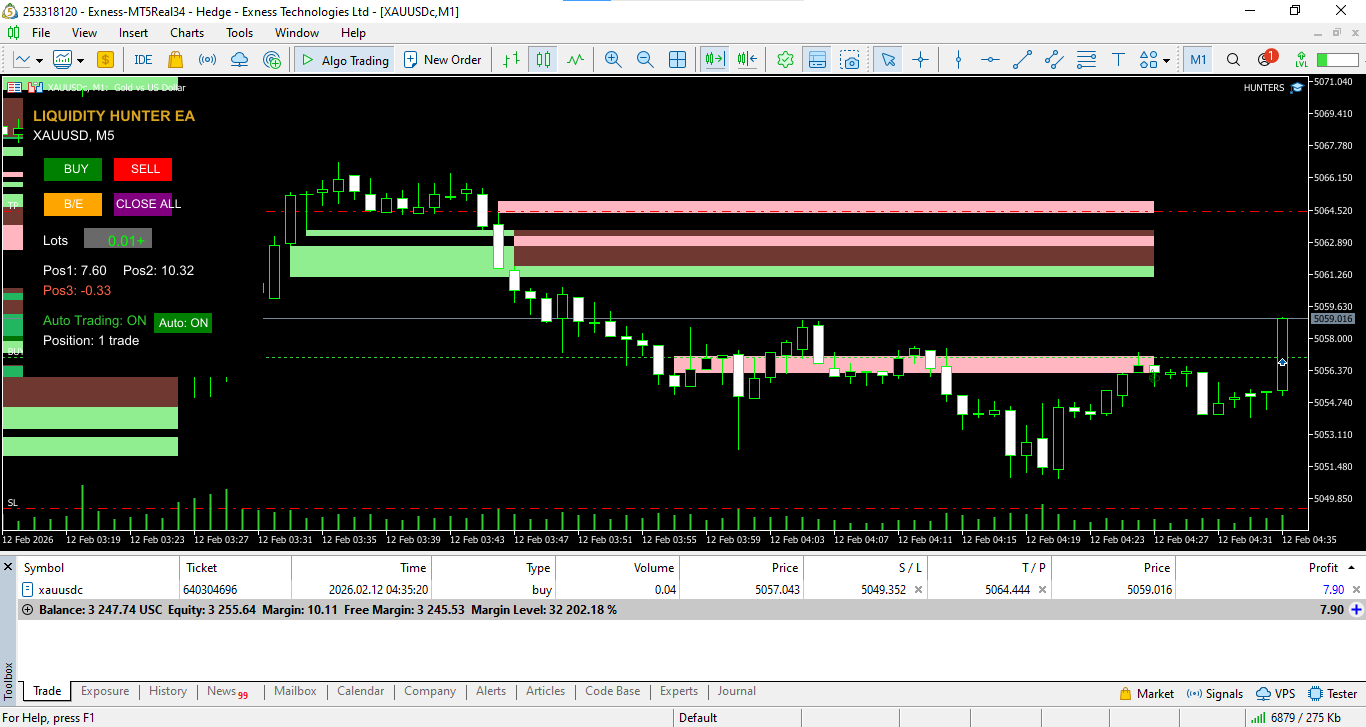Open the shapes objects dropdown arrow
Image resolution: width=1366 pixels, height=727 pixels.
[x=1167, y=60]
